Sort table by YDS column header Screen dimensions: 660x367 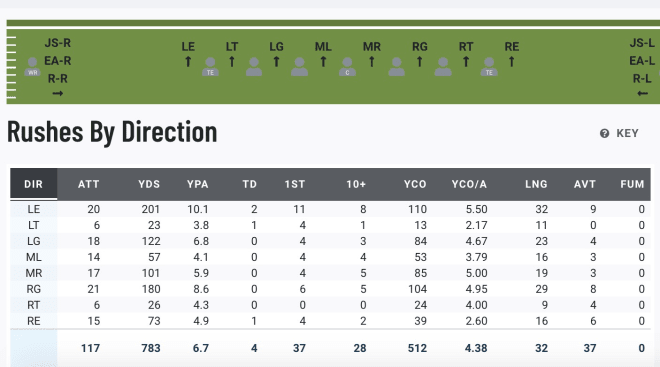[149, 184]
